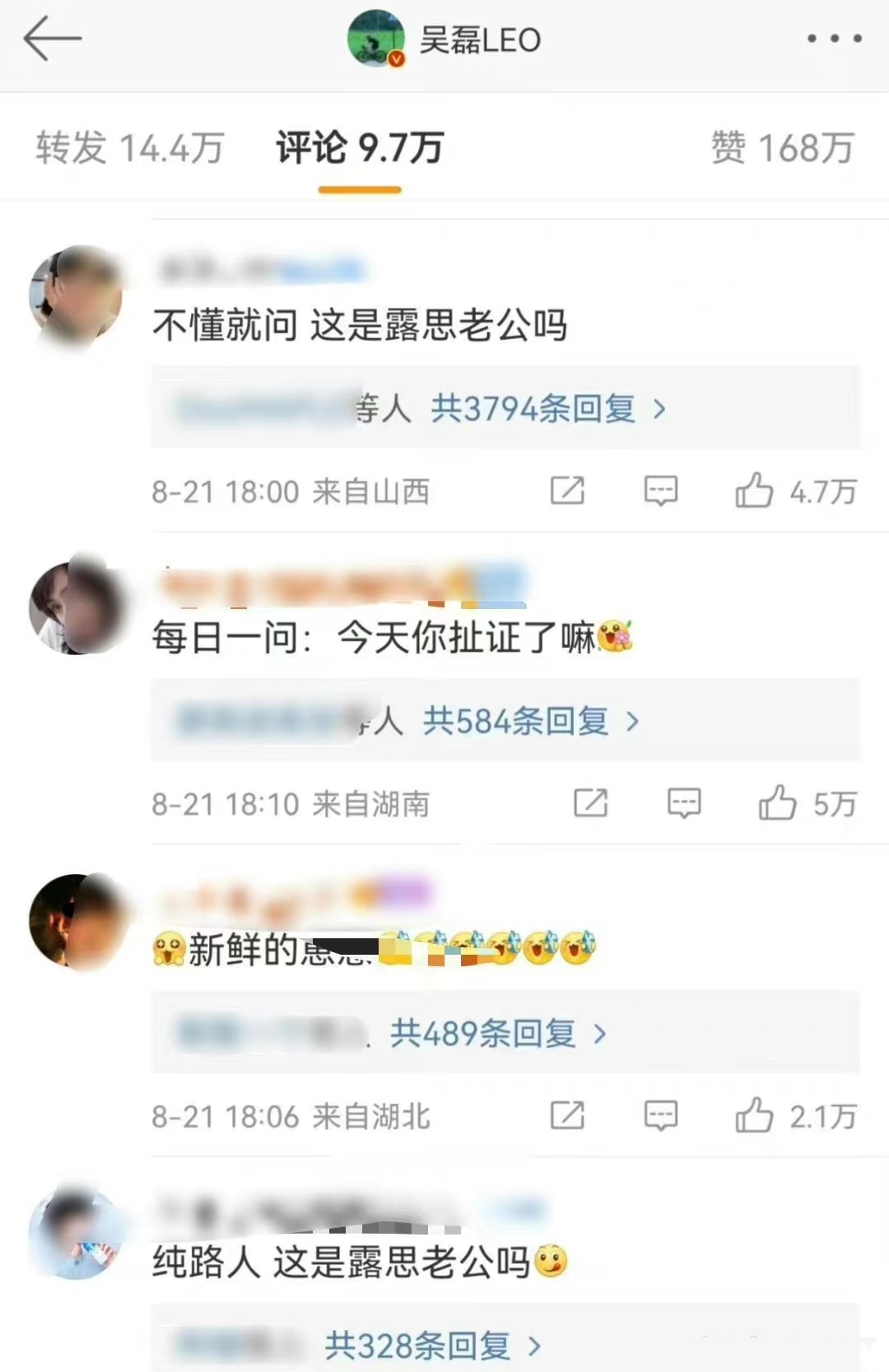Share the 8-21 18:10 comment from 湖南
Viewport: 889px width, 1372px height.
click(x=590, y=803)
